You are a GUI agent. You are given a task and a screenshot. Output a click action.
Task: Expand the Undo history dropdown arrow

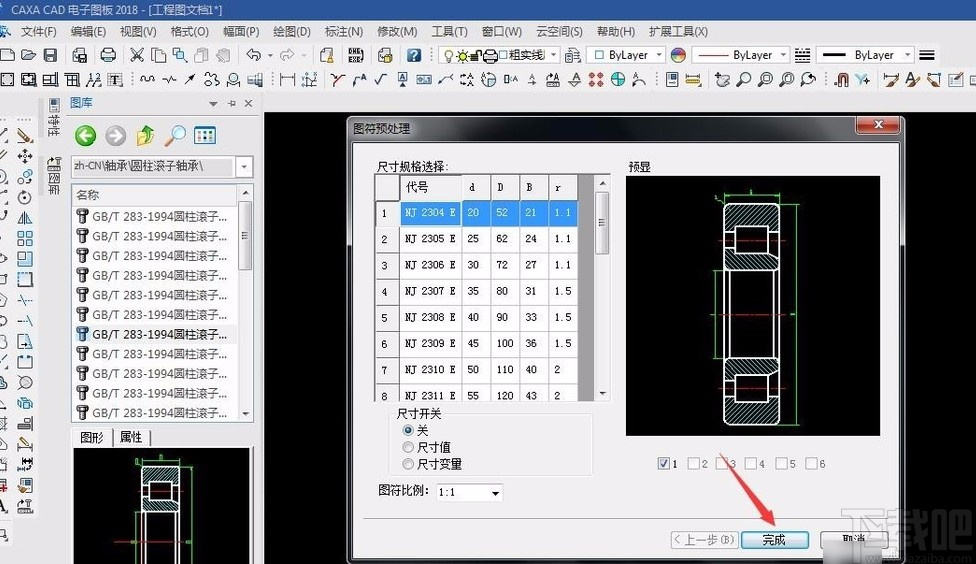pos(270,55)
